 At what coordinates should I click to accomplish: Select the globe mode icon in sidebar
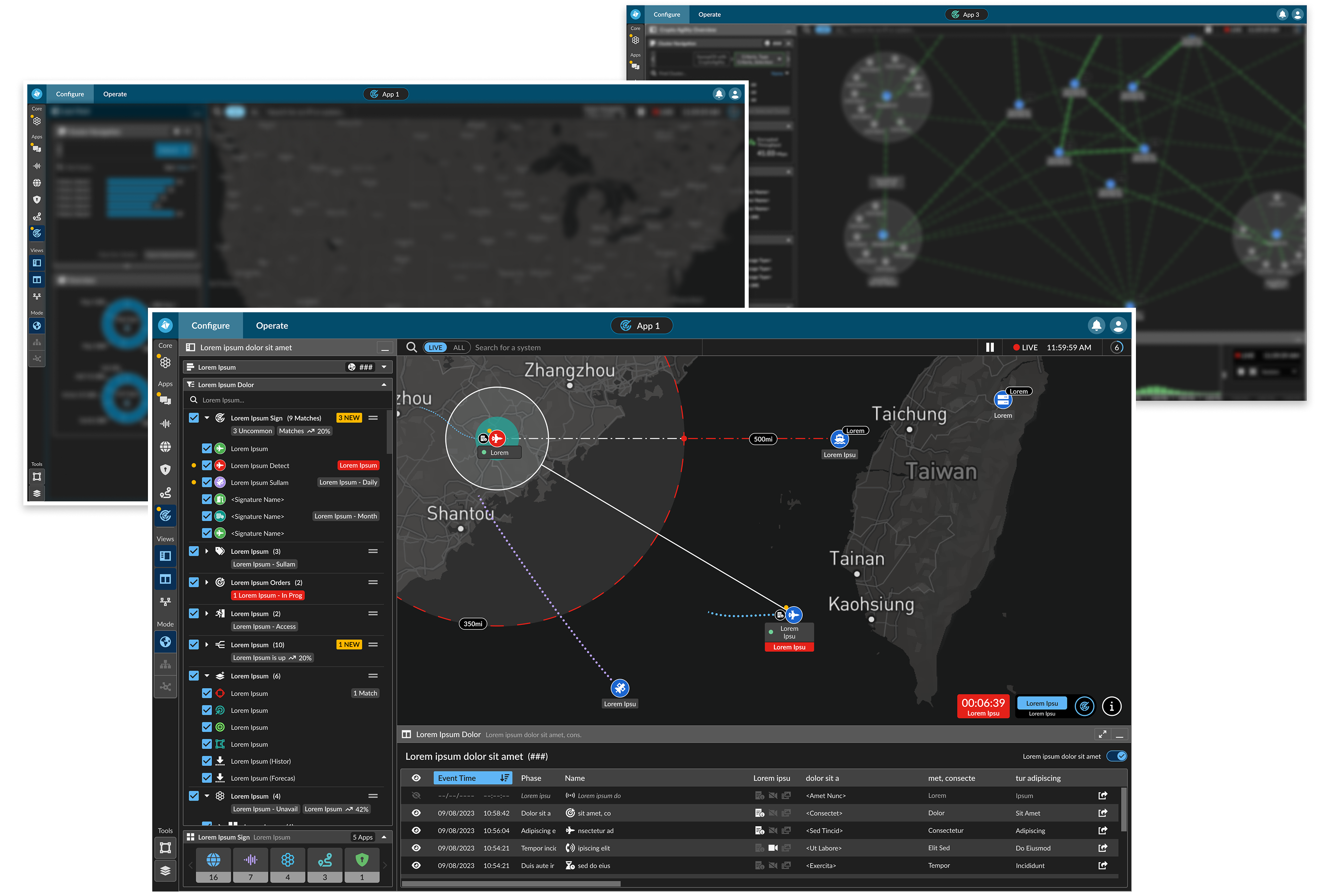[x=165, y=642]
